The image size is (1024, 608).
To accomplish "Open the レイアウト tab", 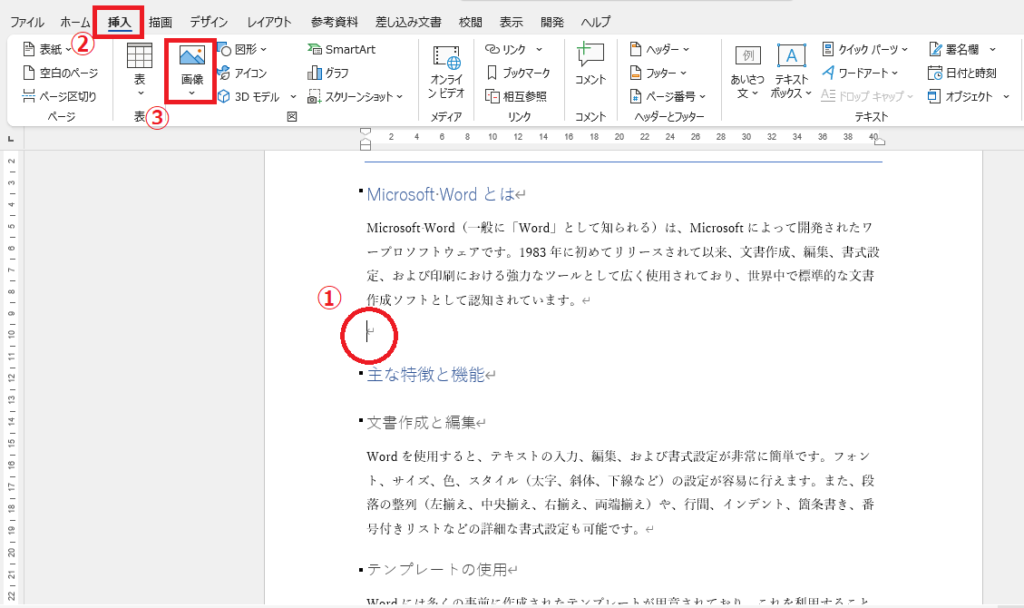I will 269,22.
